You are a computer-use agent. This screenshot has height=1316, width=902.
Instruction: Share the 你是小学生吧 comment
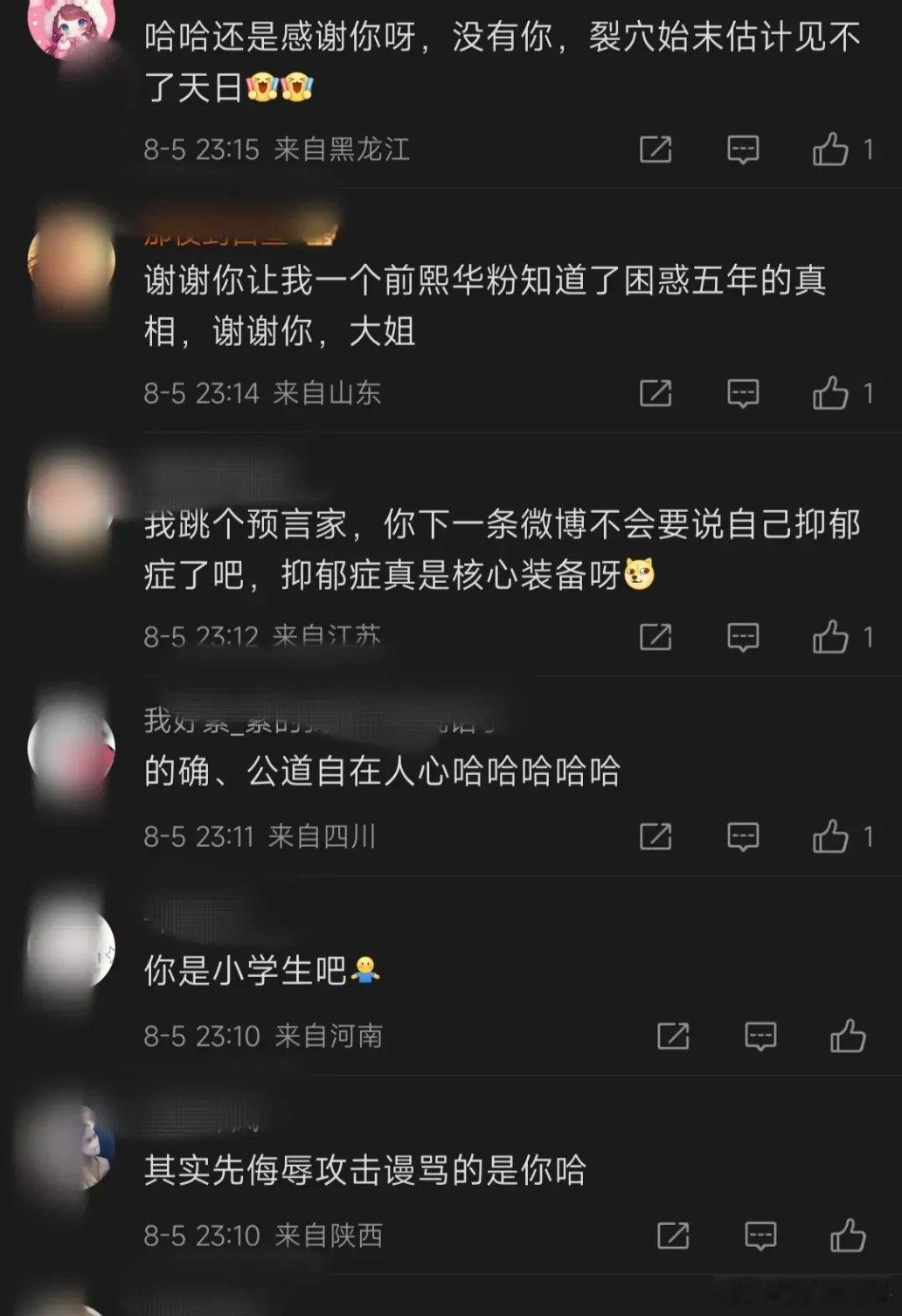click(x=673, y=1036)
